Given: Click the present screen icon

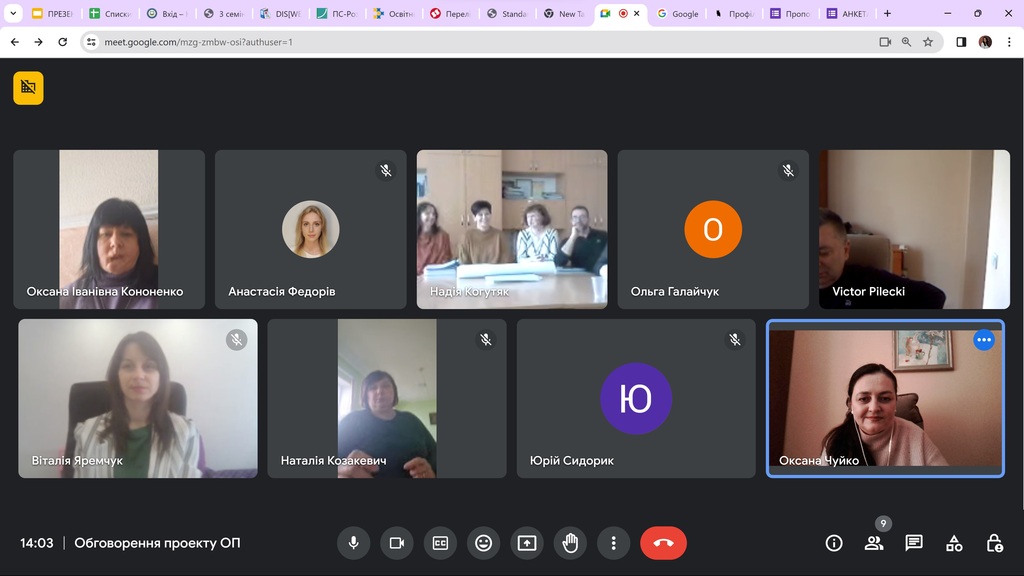Looking at the screenshot, I should 527,543.
